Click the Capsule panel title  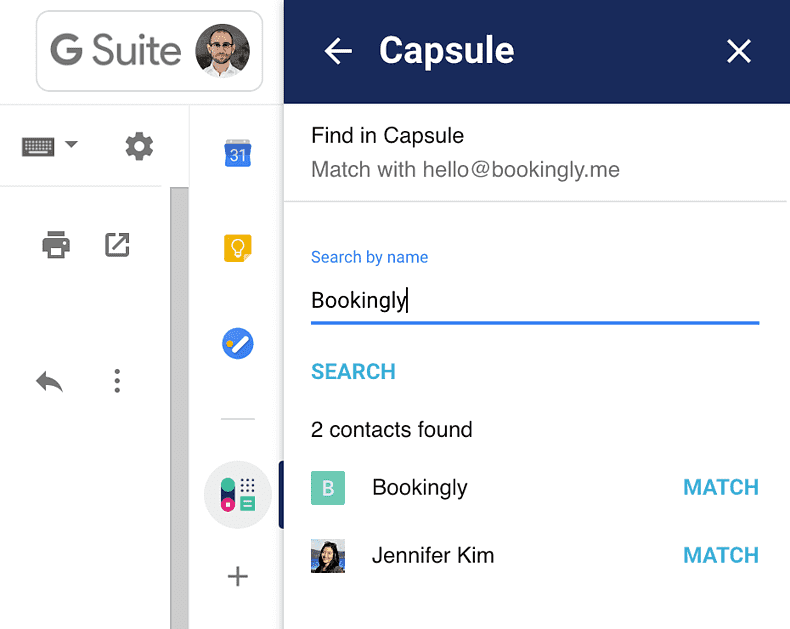[x=446, y=51]
